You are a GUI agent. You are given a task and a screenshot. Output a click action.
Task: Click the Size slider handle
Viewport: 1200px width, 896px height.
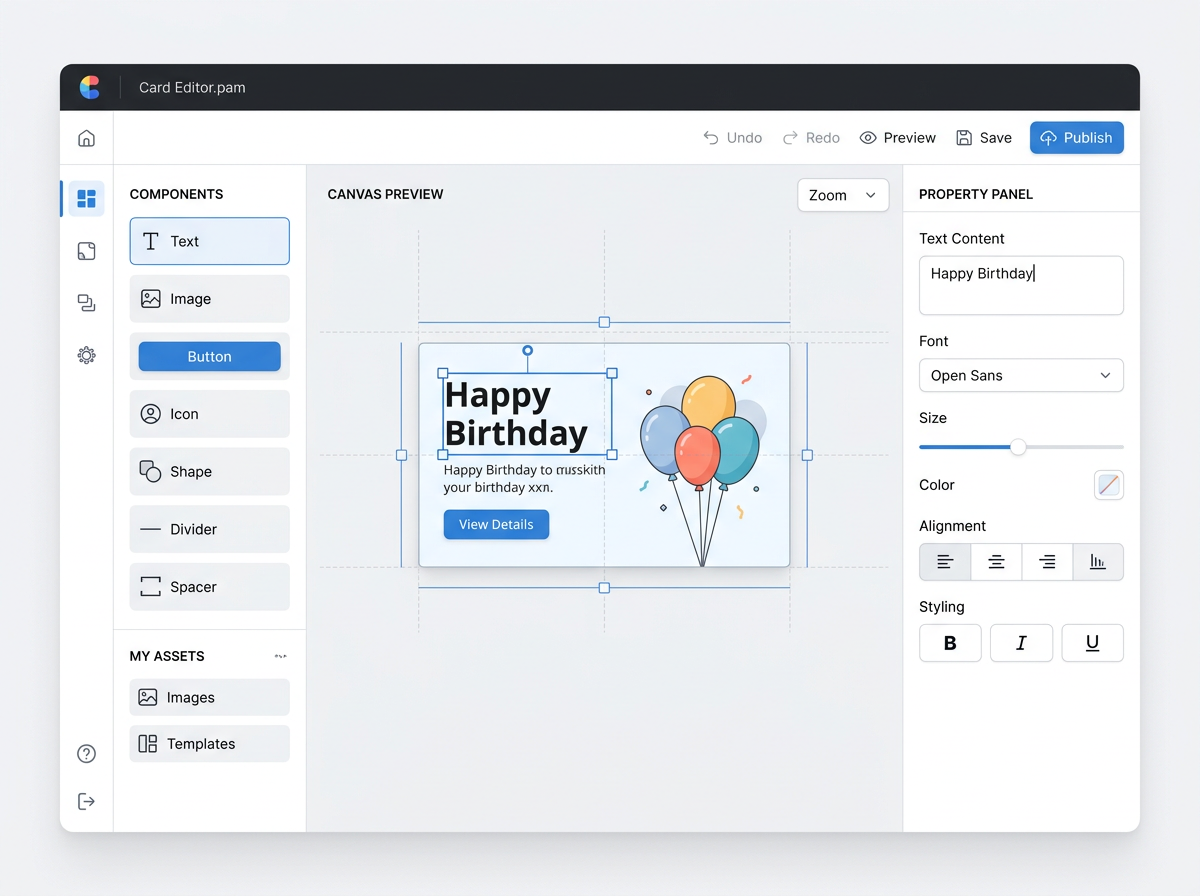pos(1018,447)
